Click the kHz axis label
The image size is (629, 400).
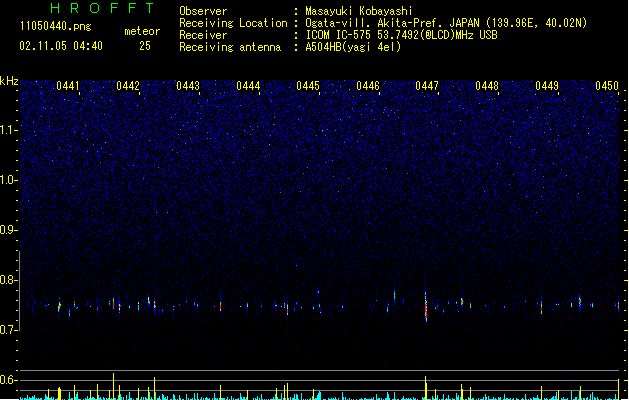[9, 81]
